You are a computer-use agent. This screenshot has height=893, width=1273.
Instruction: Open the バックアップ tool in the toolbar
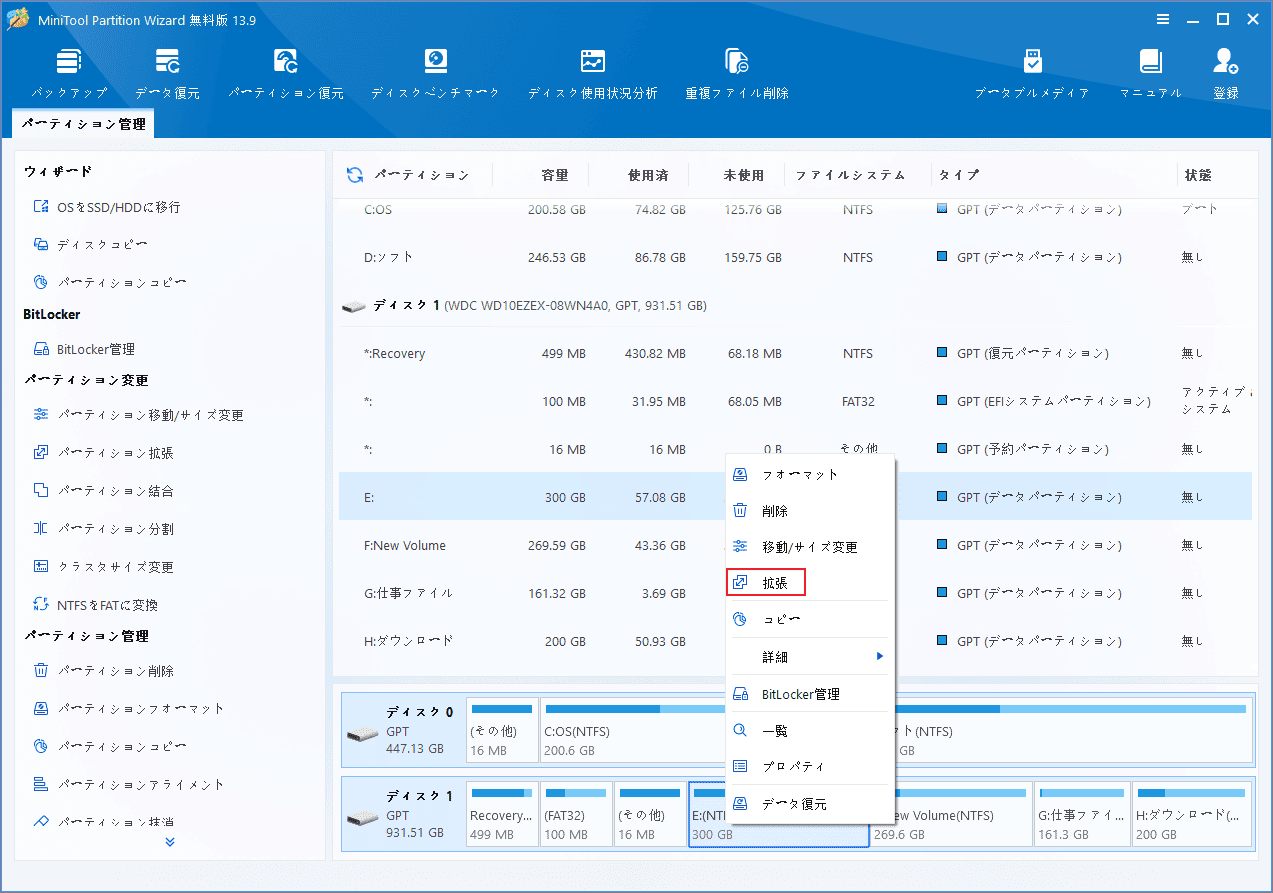(68, 73)
